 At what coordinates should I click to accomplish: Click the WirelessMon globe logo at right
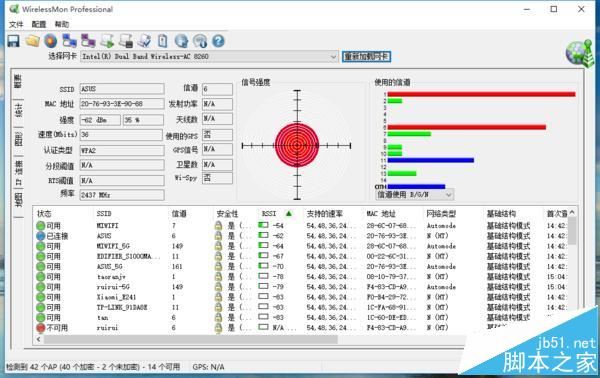coord(579,53)
